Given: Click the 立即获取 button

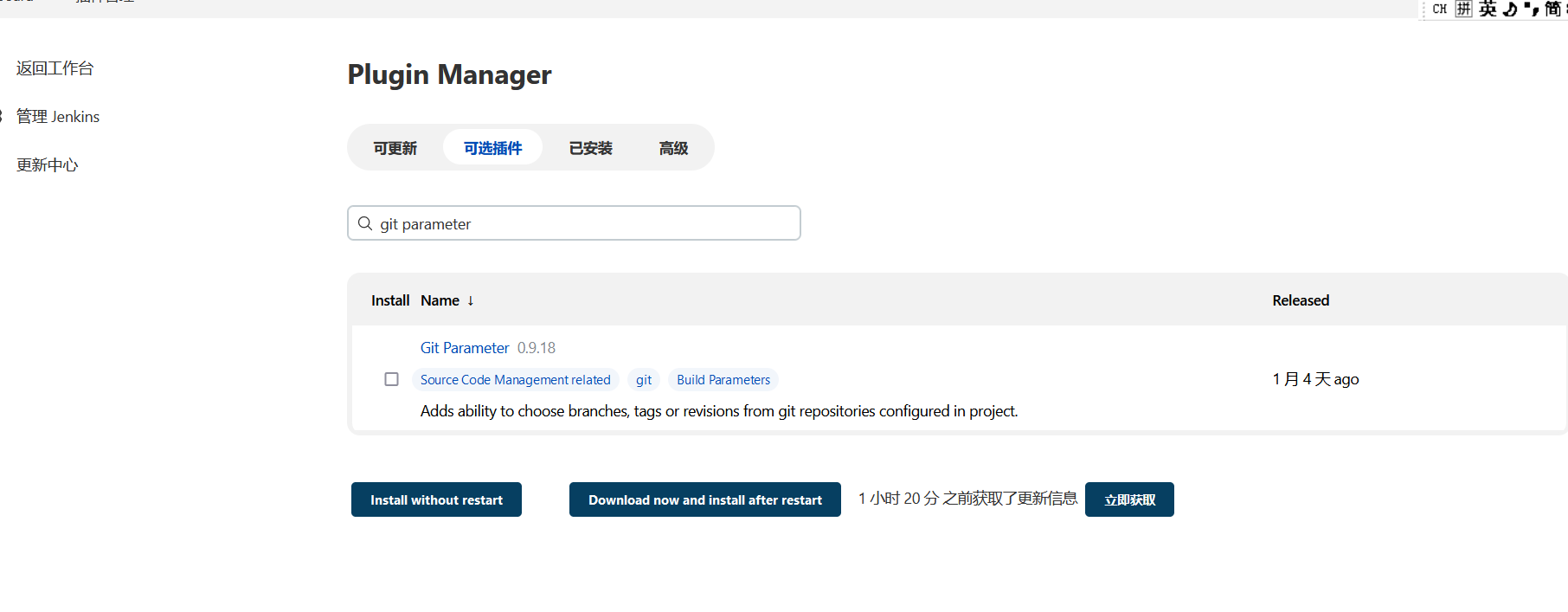Looking at the screenshot, I should [x=1129, y=499].
